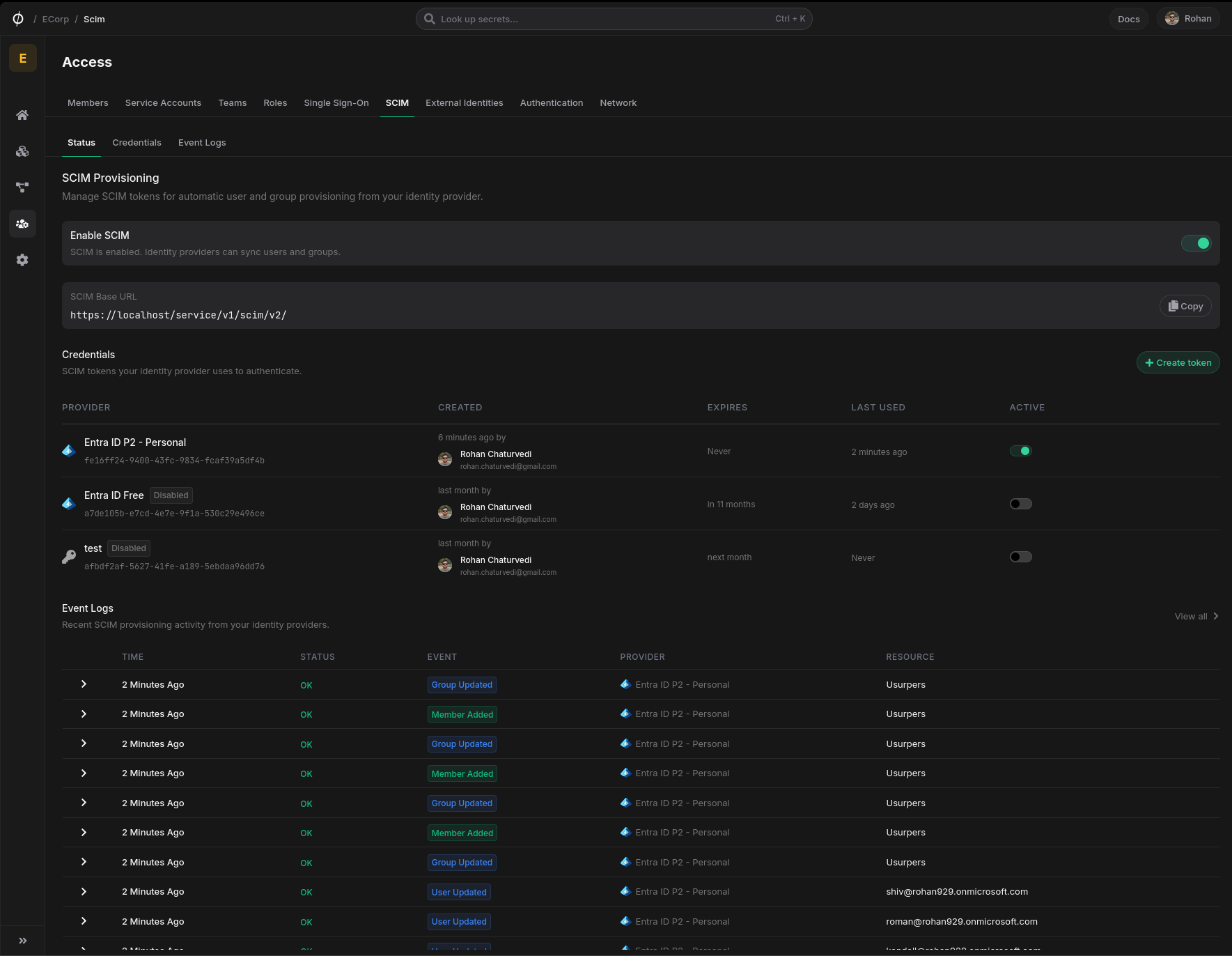Open the Event Logs sub-tab

pos(202,142)
